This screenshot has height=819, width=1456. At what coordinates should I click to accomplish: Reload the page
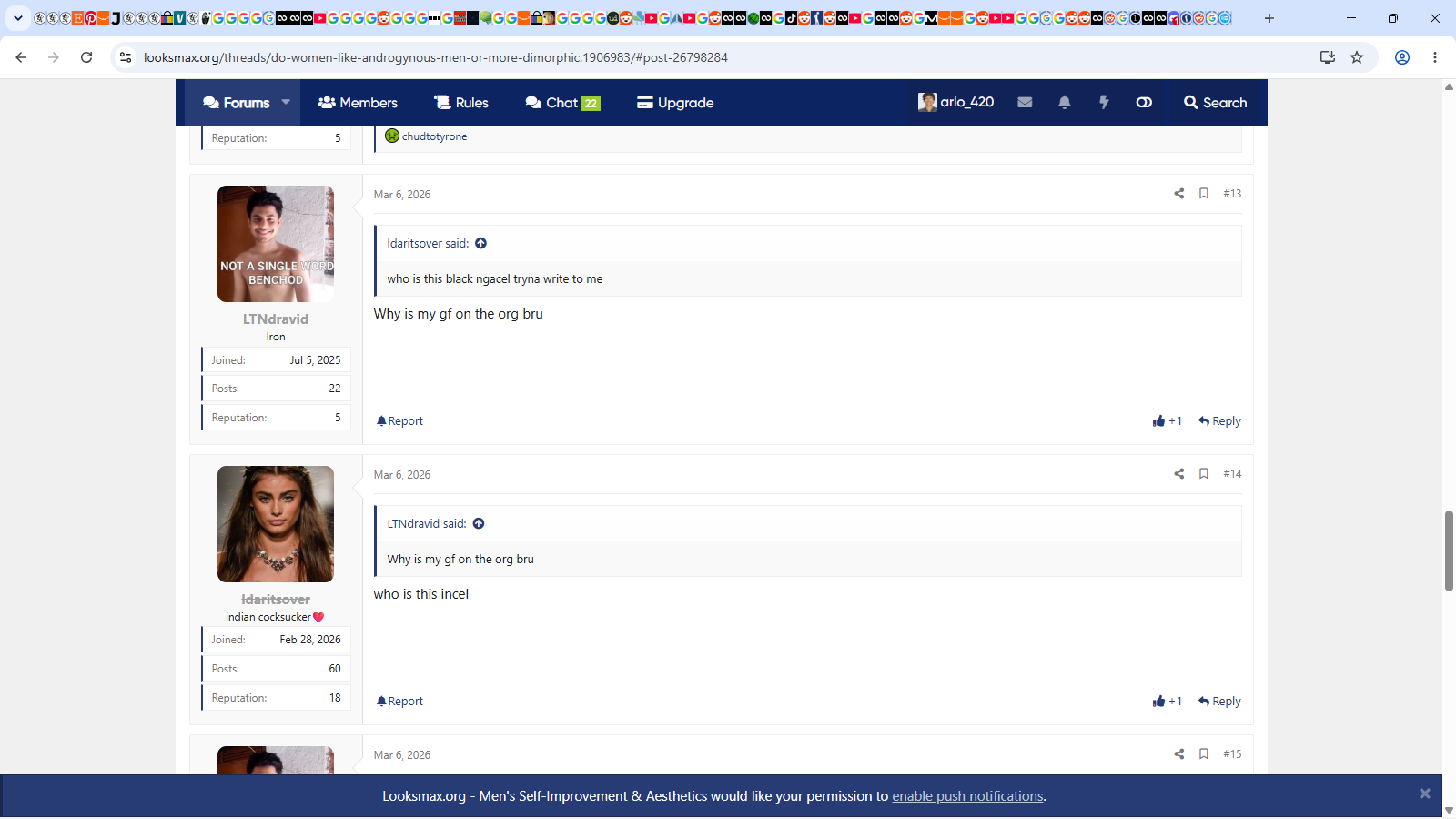pos(86,57)
